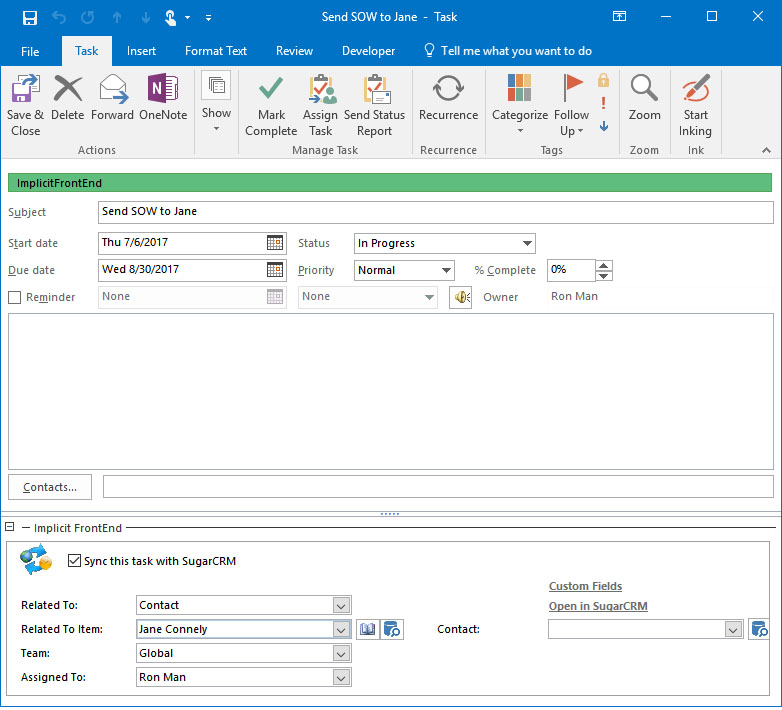Switch to the Insert tab

click(x=141, y=51)
